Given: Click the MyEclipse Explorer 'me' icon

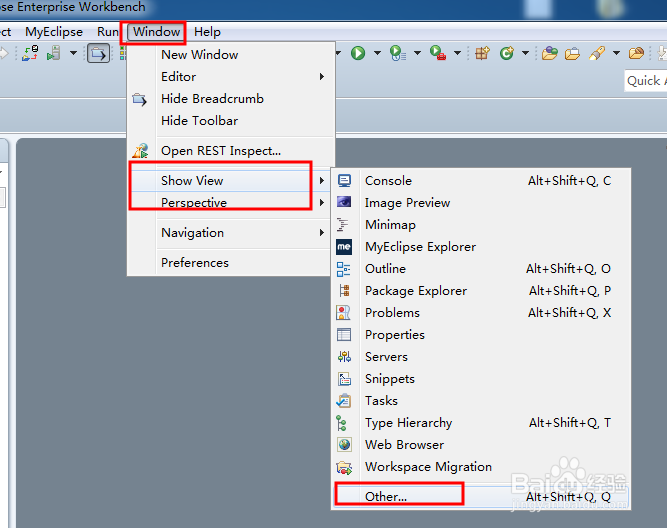Looking at the screenshot, I should point(344,247).
